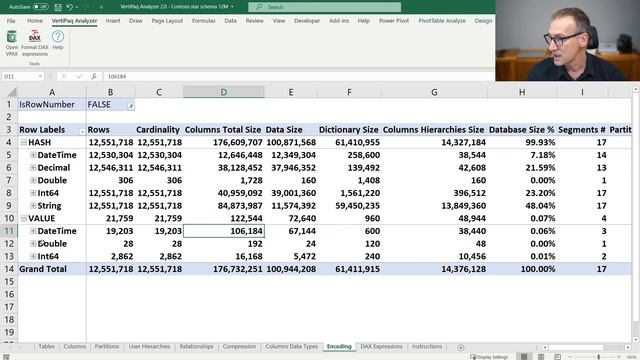Open the Power Pivot ribbon tab

(394, 20)
